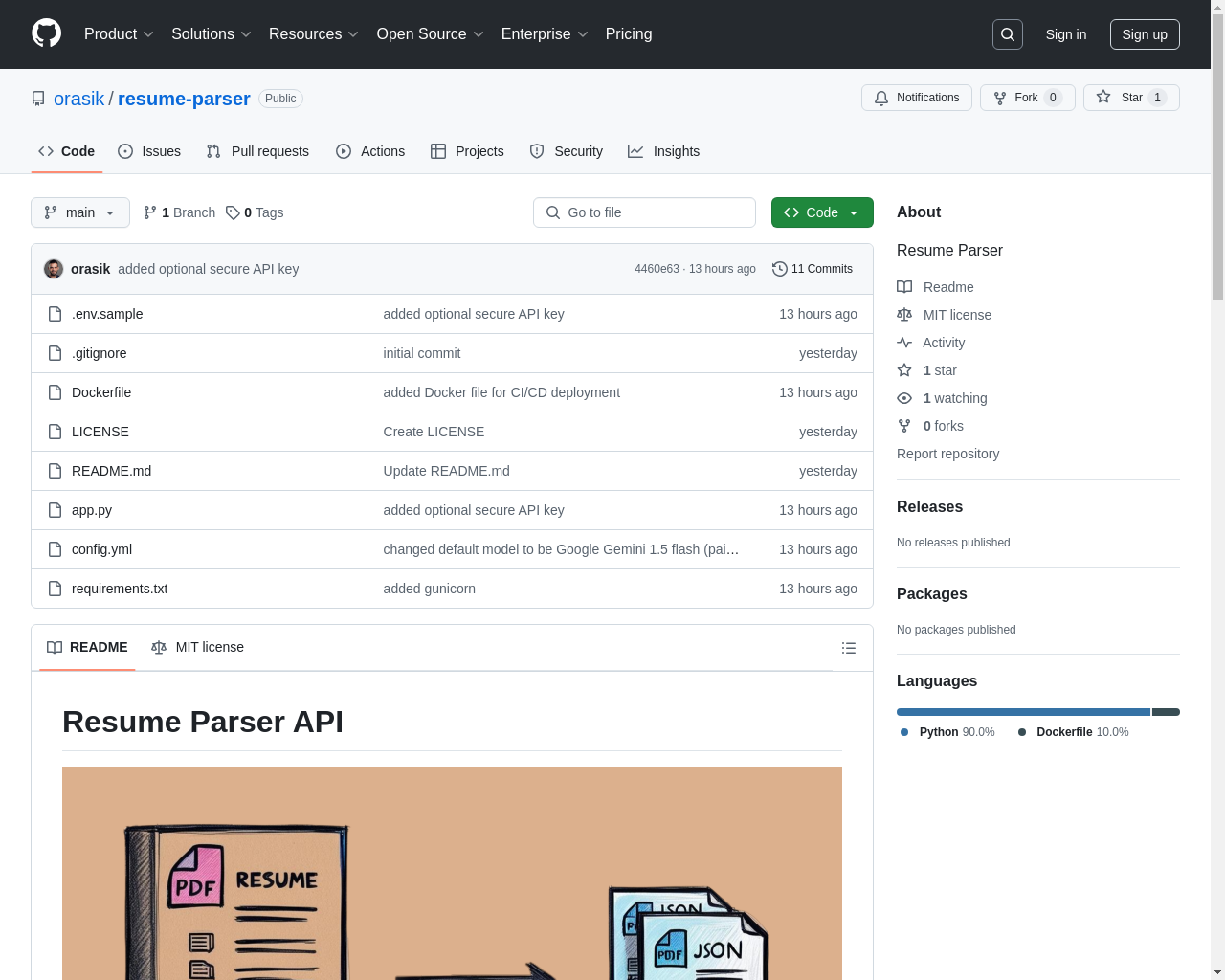
Task: Click the resume PDF to JSON illustration
Action: (x=452, y=873)
